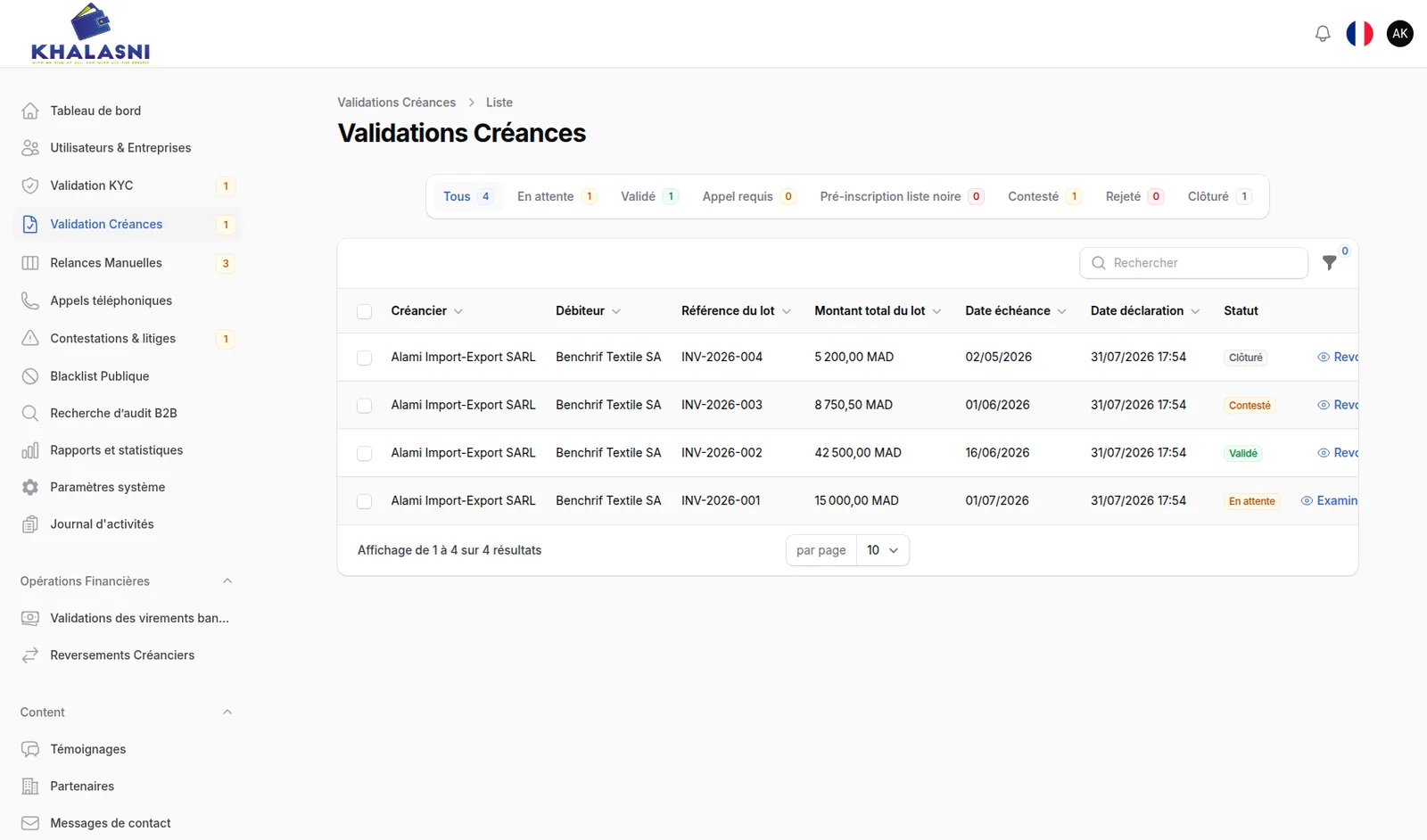Screen dimensions: 1427x840
Task: Switch to the Contesté tab
Action: (1043, 196)
